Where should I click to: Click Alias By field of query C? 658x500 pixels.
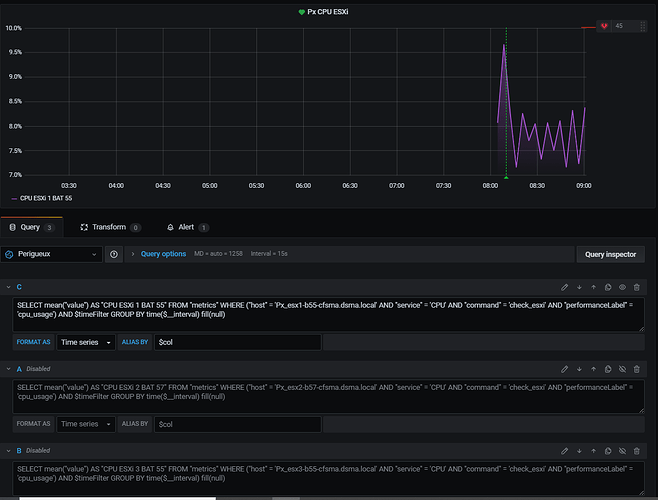[x=238, y=342]
